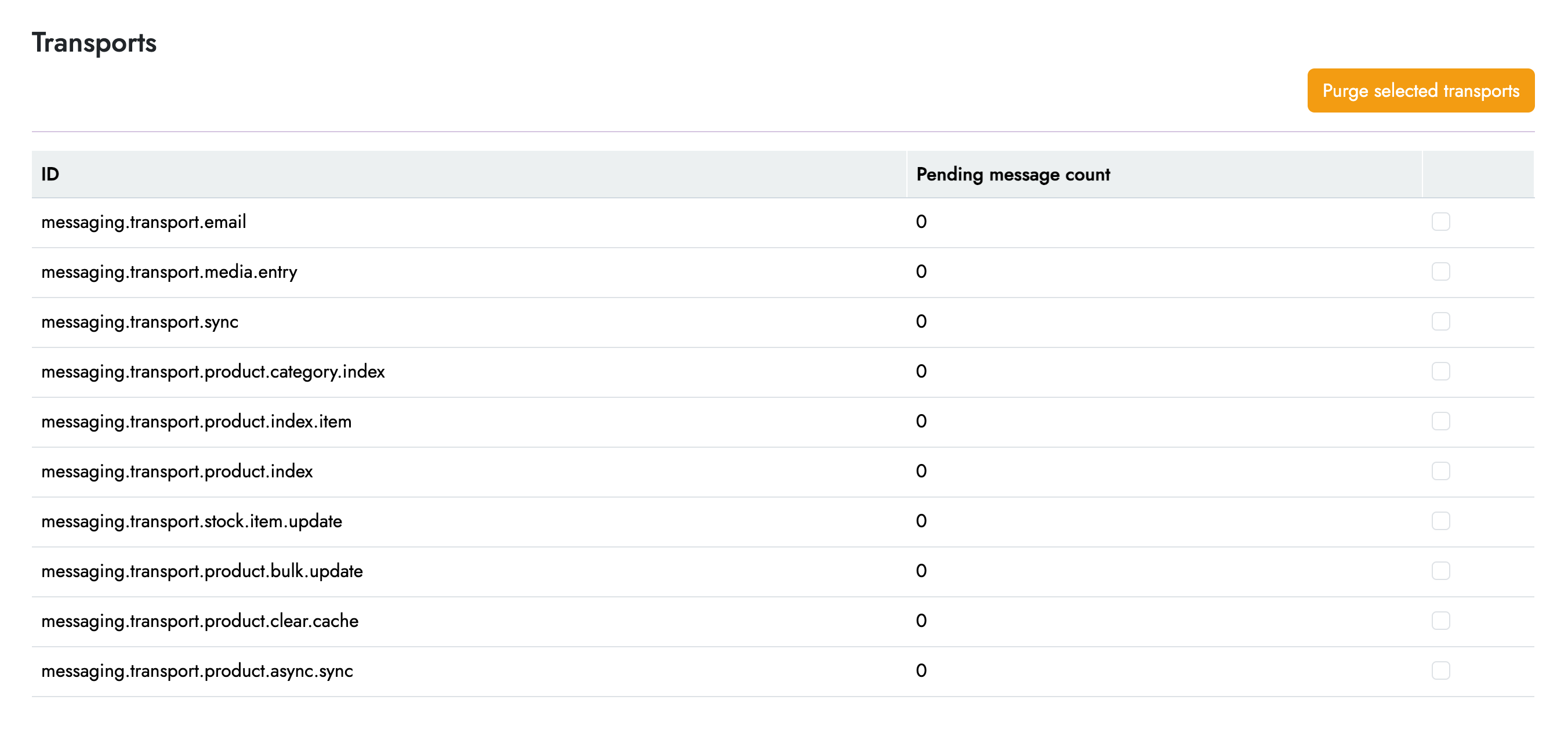Viewport: 1568px width, 754px height.
Task: Tick stock.item.update transport checkbox
Action: click(1440, 521)
